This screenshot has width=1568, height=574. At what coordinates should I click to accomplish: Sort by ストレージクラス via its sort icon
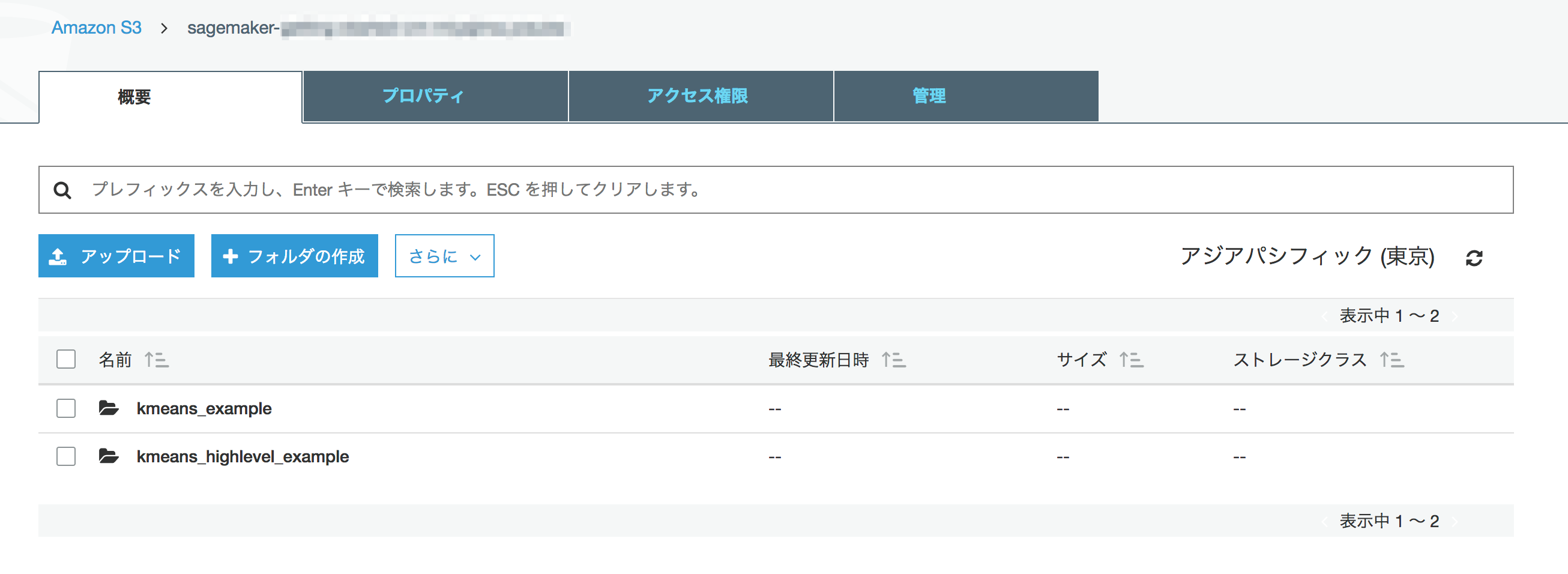tap(1392, 360)
